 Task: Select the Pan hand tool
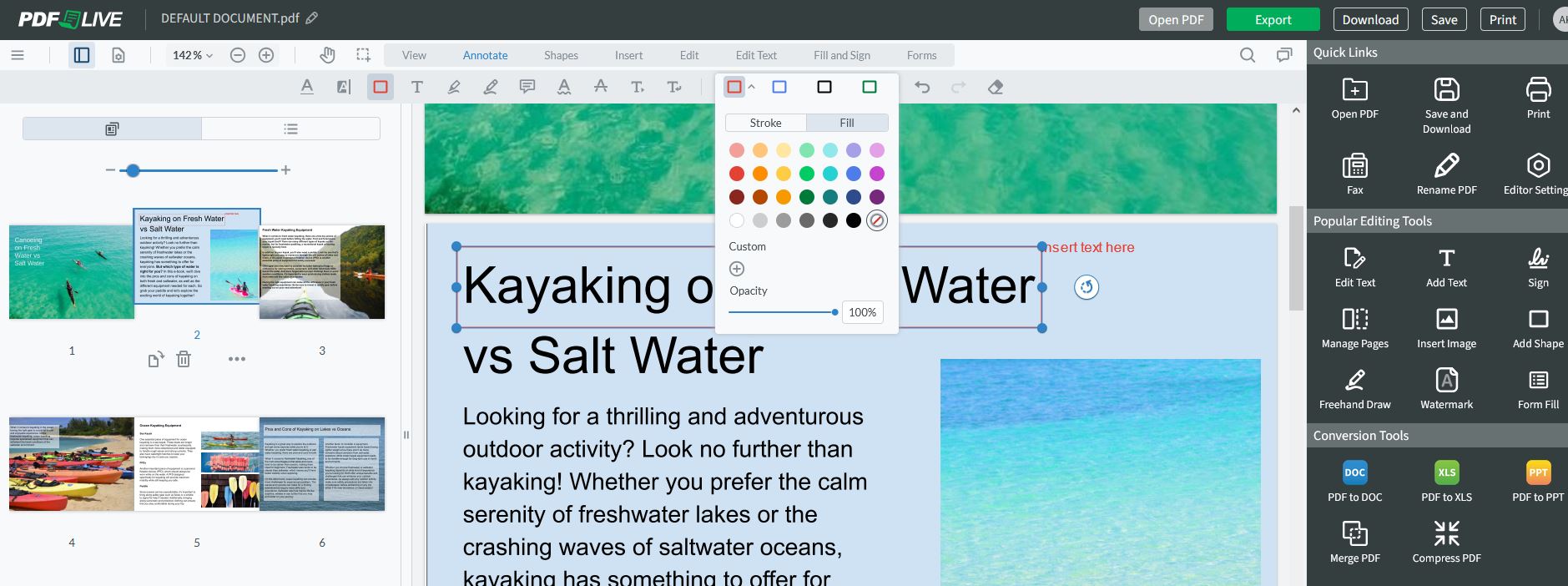pos(327,55)
